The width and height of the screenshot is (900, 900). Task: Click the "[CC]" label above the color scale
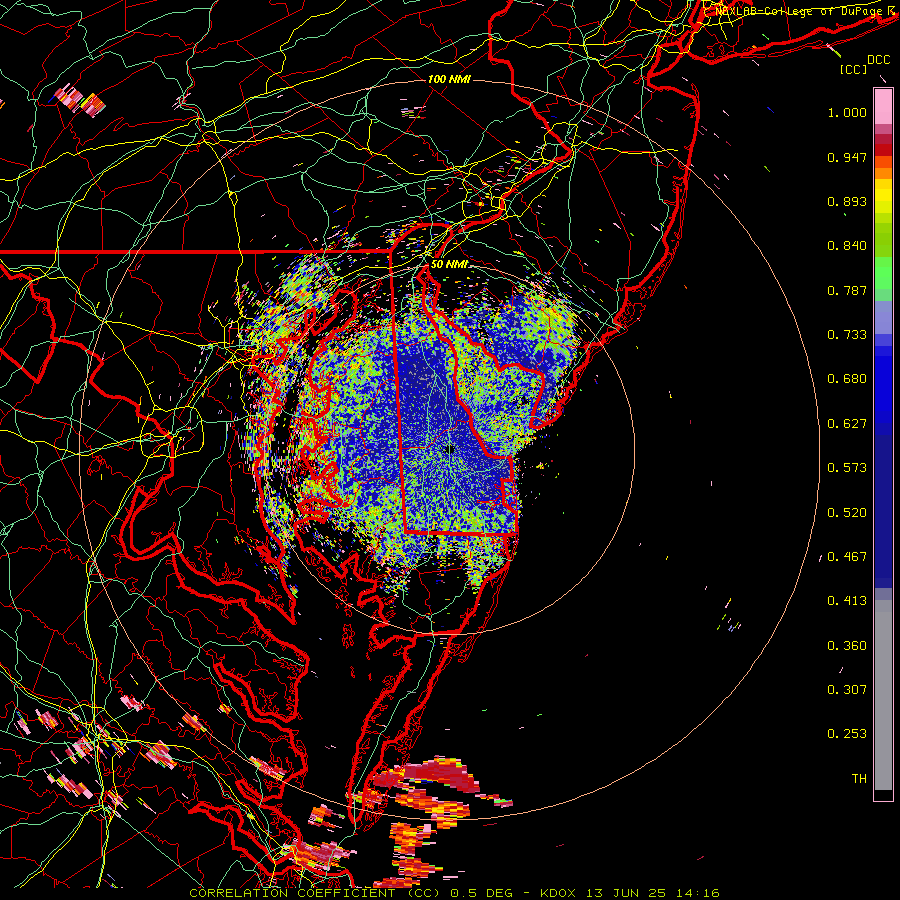853,69
